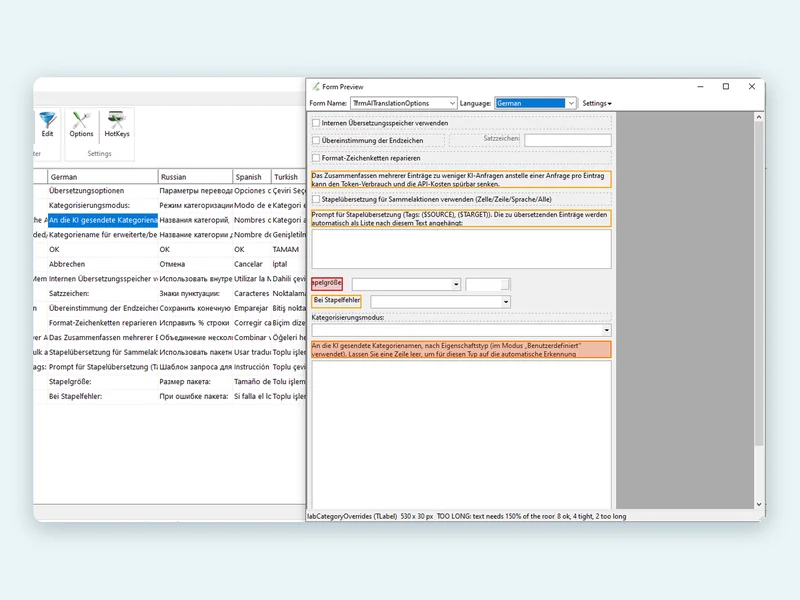Click the Spanish column header
The height and width of the screenshot is (600, 800).
252,177
